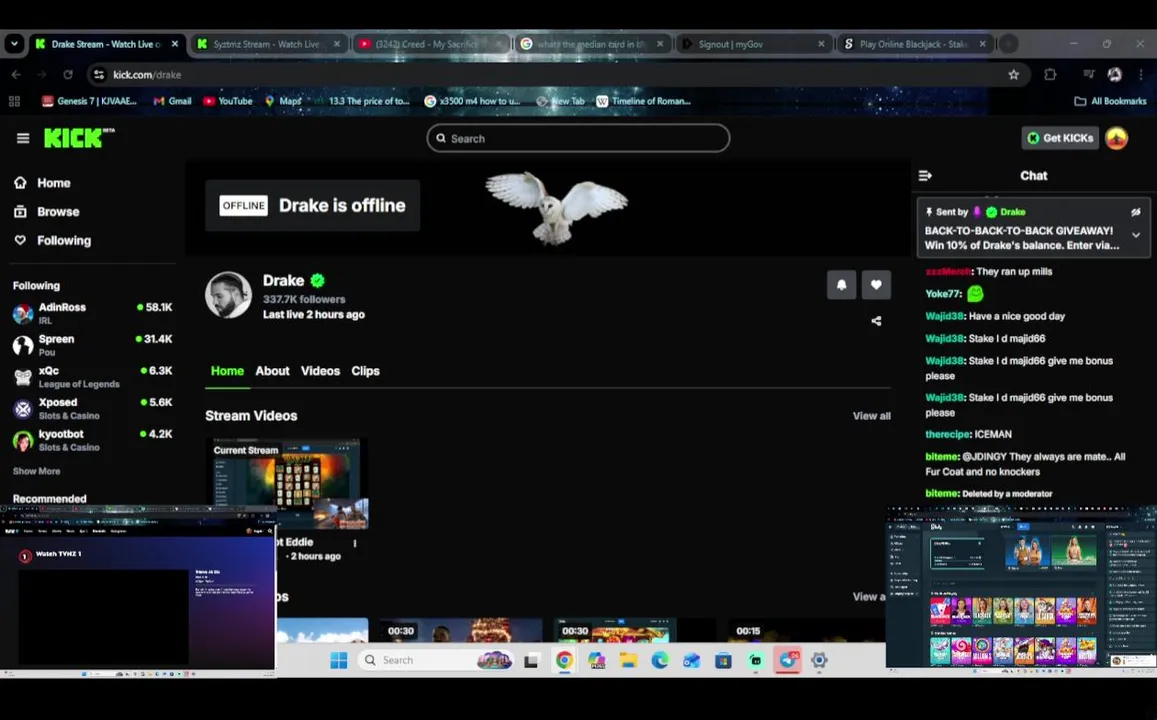Toggle notification bell for Drake
The image size is (1157, 720).
coord(841,285)
